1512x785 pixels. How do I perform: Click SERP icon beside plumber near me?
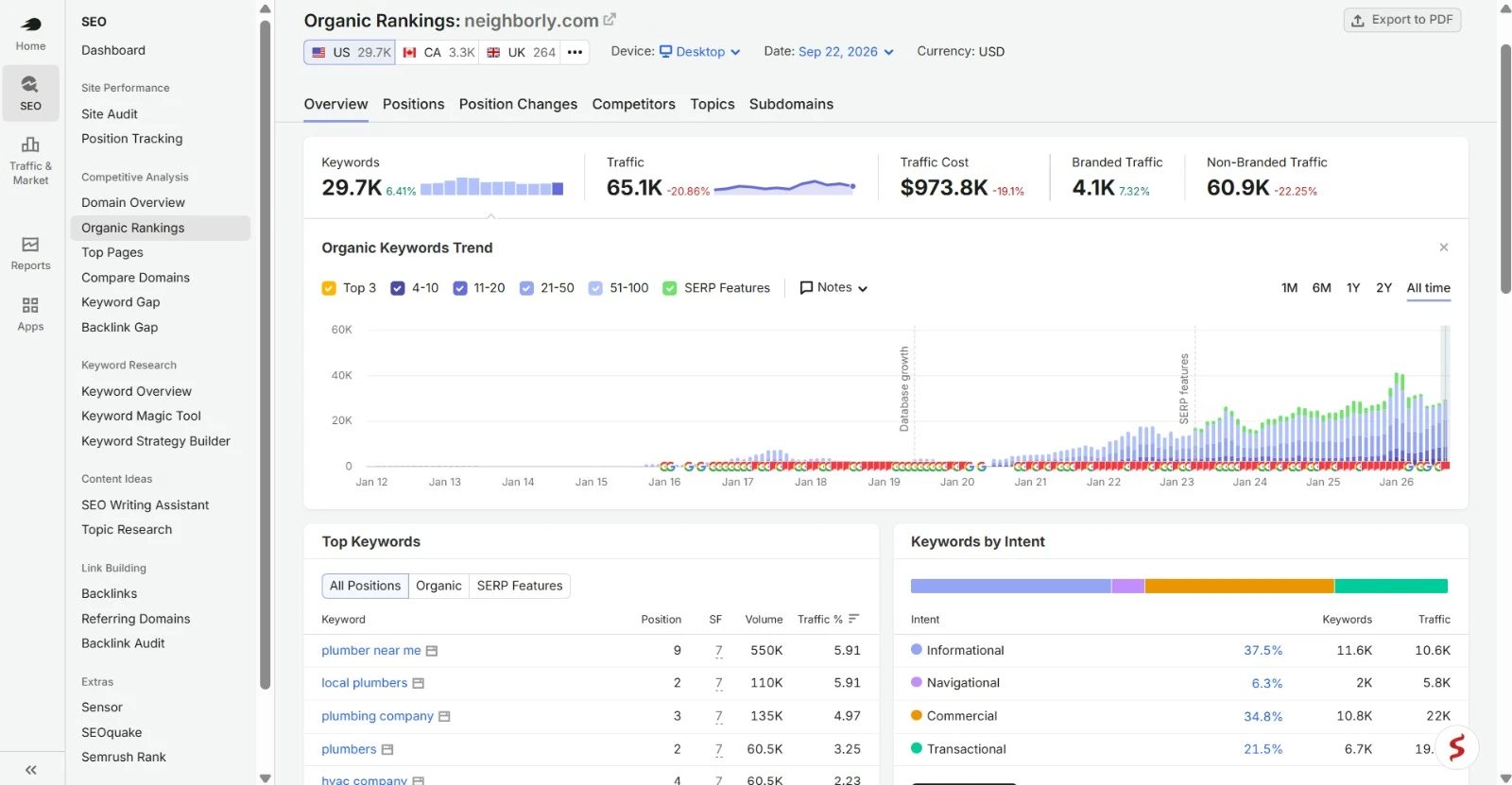coord(432,651)
